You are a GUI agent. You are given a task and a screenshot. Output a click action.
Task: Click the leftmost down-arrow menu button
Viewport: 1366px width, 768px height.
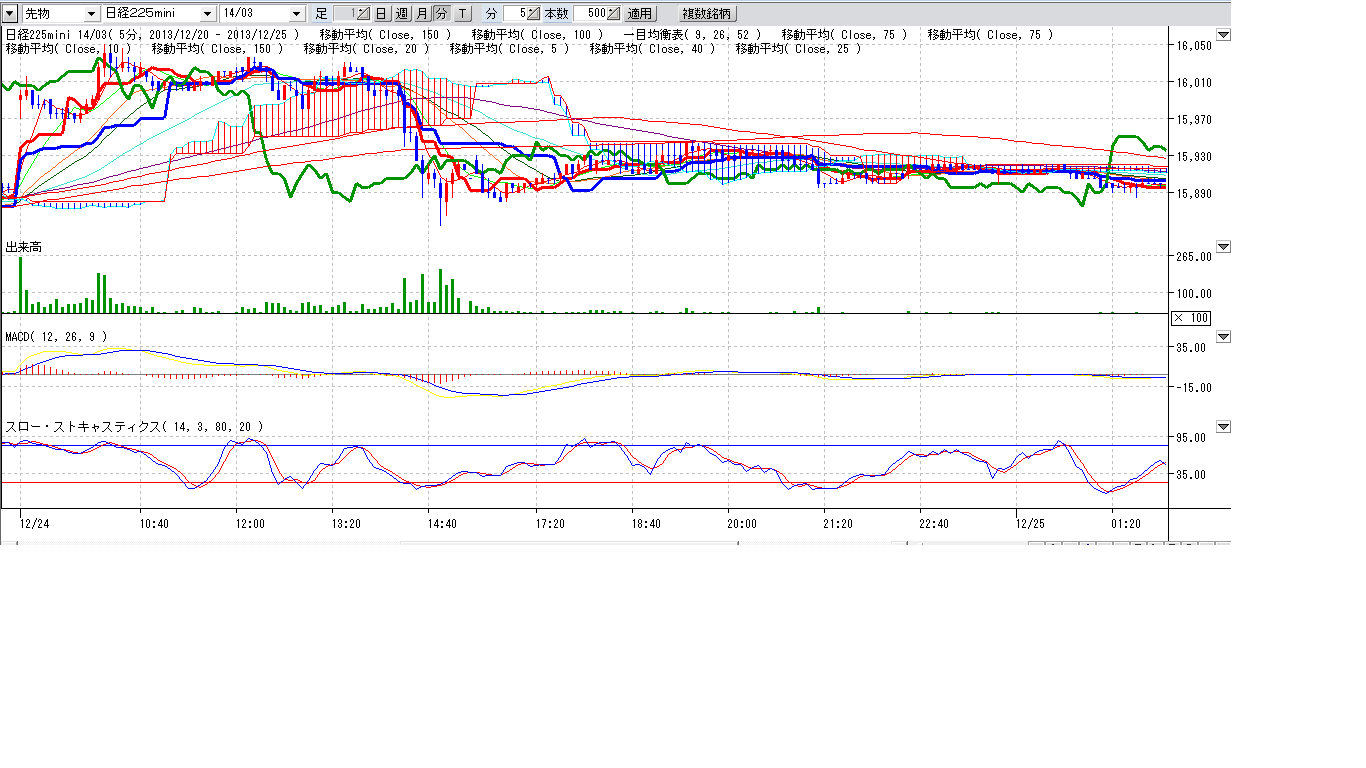(x=10, y=14)
